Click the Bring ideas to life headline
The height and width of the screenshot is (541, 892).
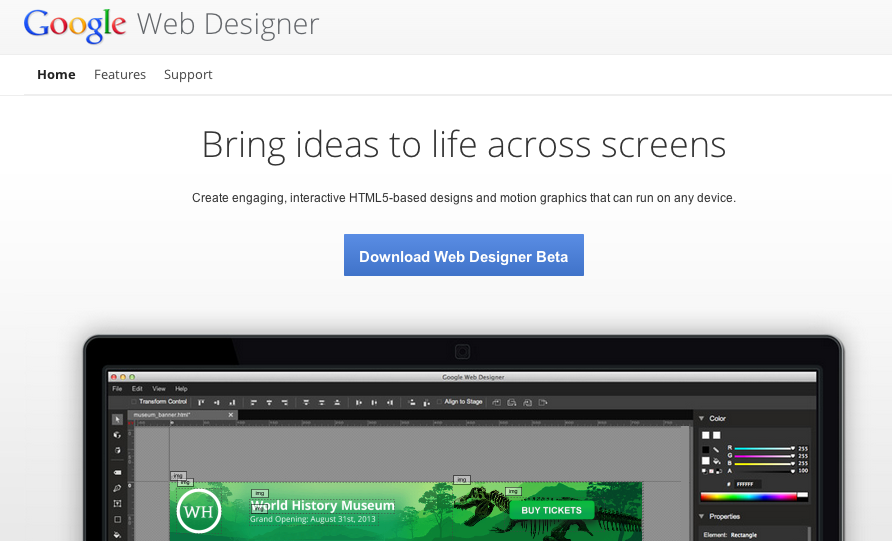click(x=464, y=144)
